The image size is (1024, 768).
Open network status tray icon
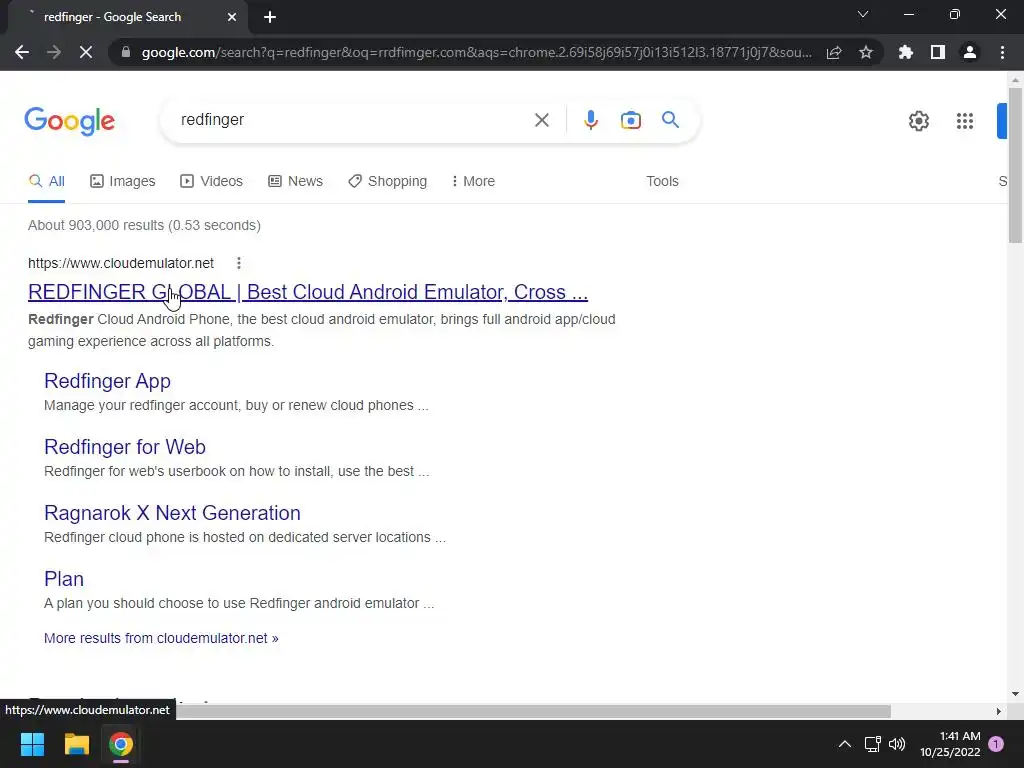872,744
